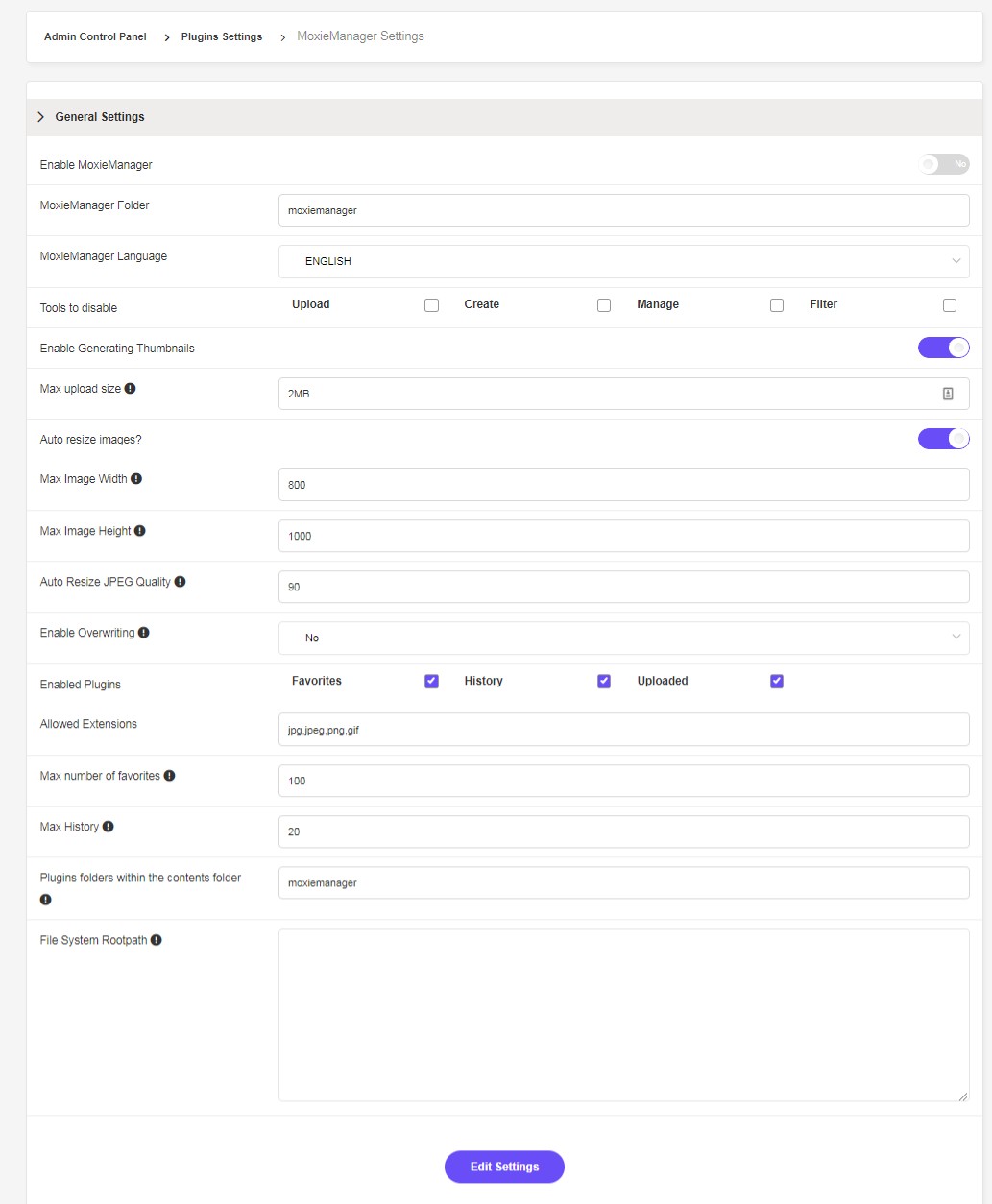Check the Upload tool disable checkbox
Viewport: 992px width, 1204px height.
click(431, 305)
